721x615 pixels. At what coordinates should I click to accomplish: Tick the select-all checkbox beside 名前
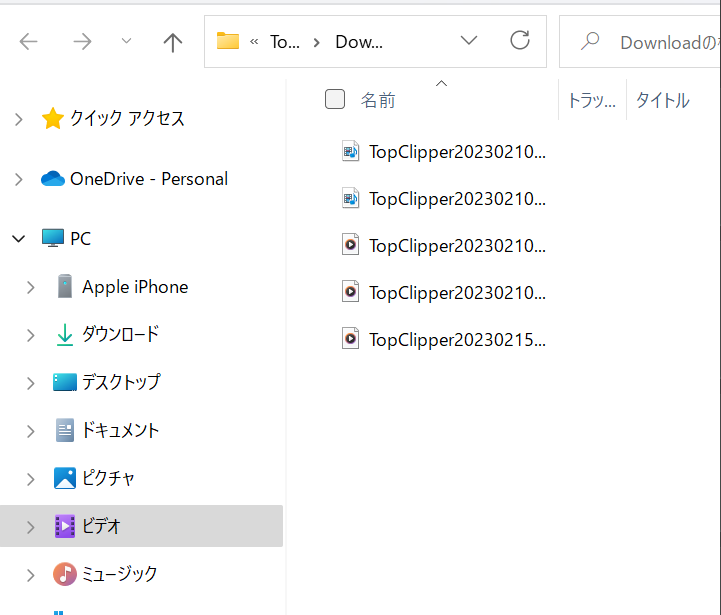[335, 99]
